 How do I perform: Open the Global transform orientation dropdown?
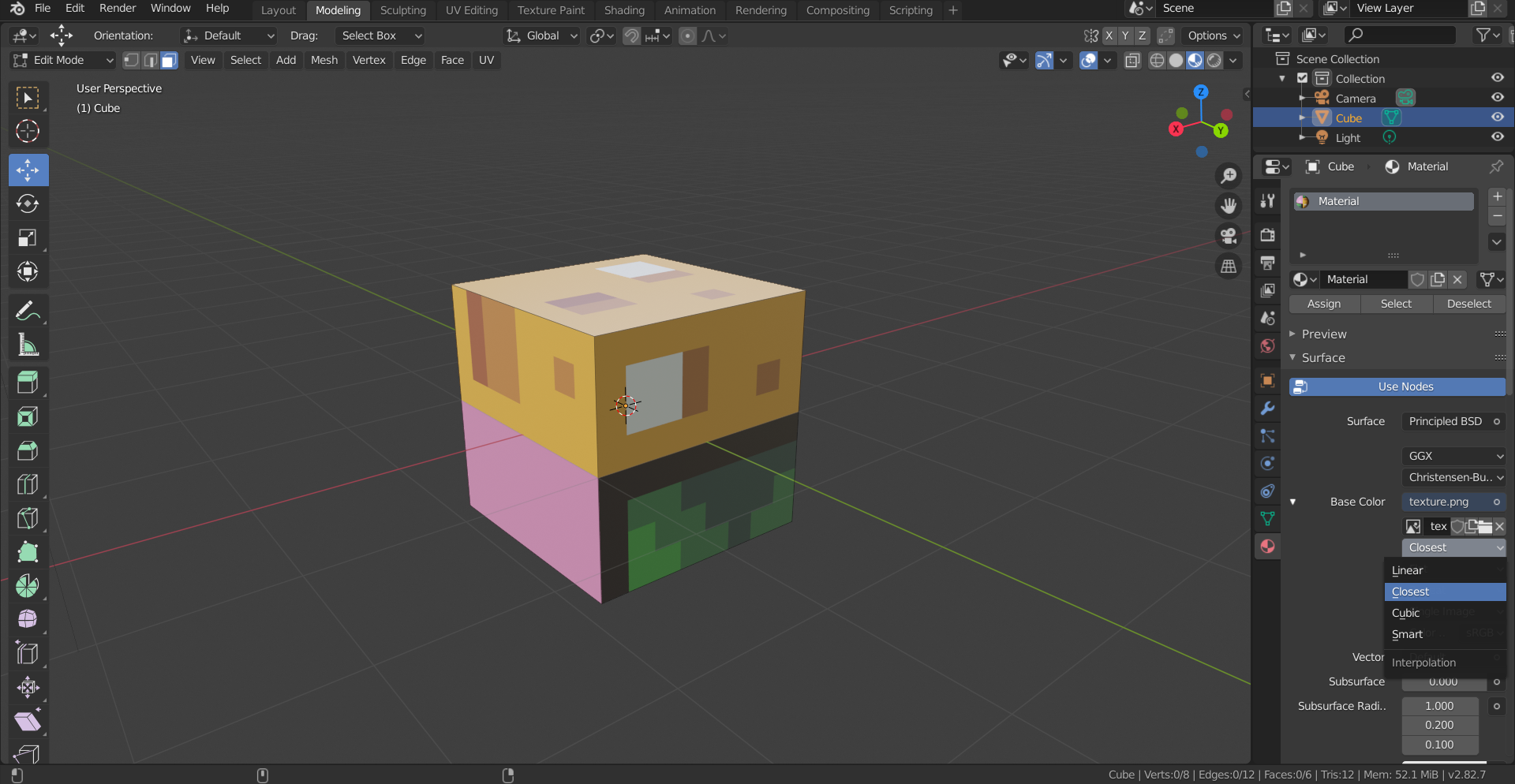point(541,35)
